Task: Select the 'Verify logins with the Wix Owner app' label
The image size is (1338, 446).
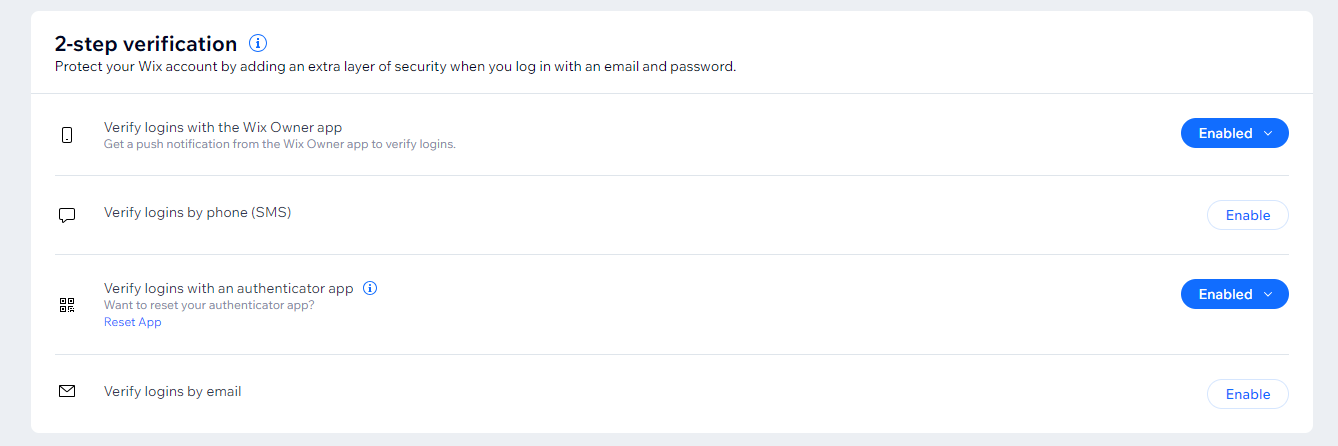Action: 223,127
